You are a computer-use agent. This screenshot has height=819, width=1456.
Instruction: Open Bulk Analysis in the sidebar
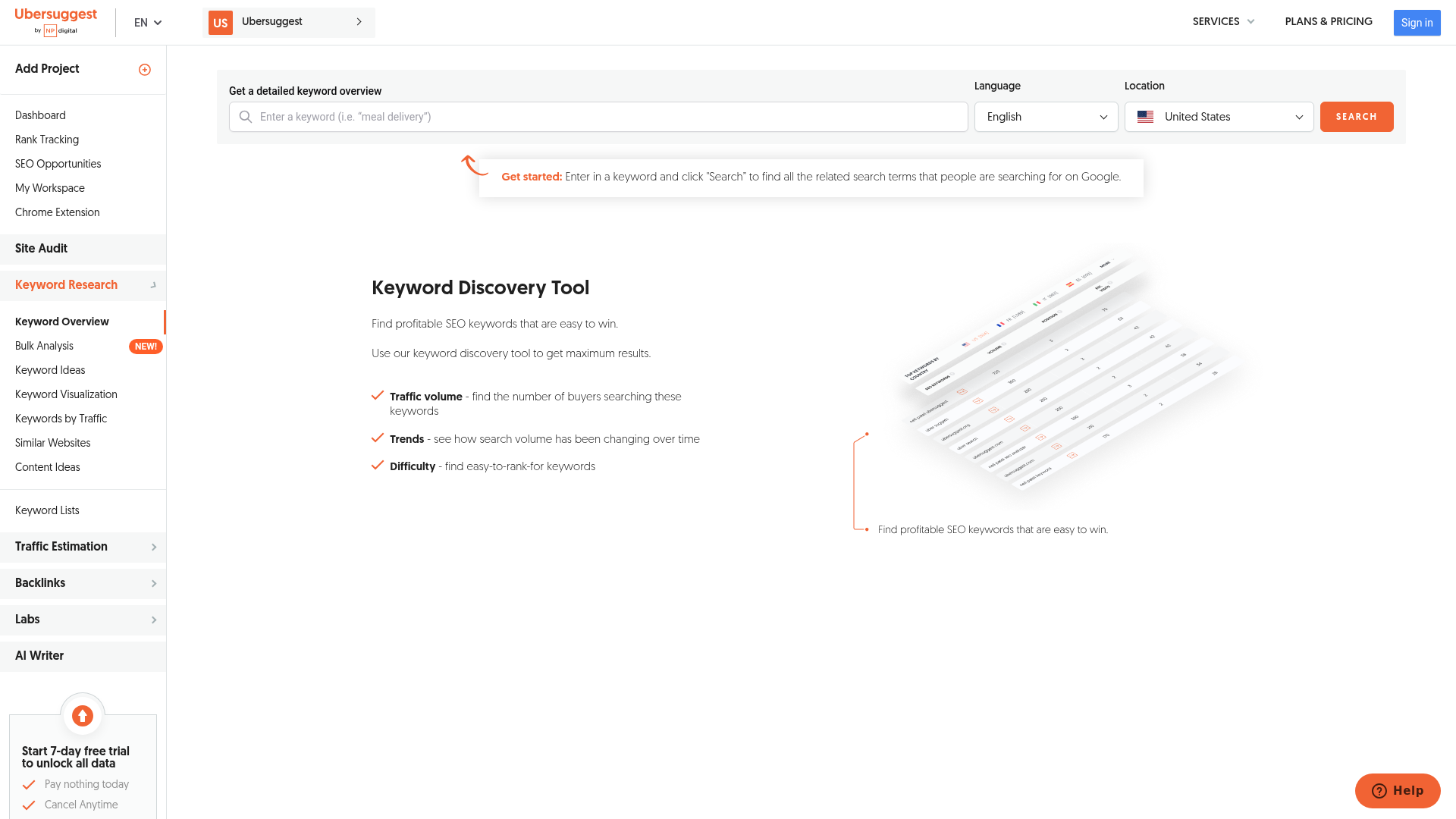(44, 346)
